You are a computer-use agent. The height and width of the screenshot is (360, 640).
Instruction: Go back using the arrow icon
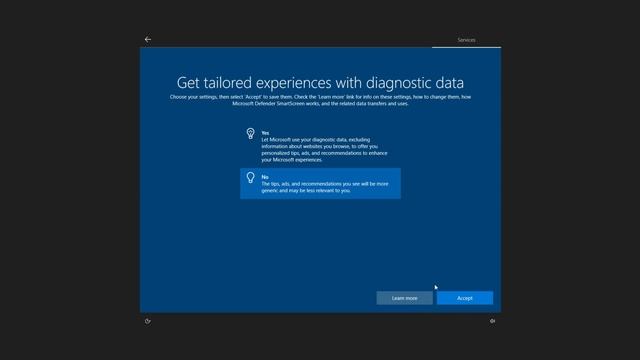point(148,39)
